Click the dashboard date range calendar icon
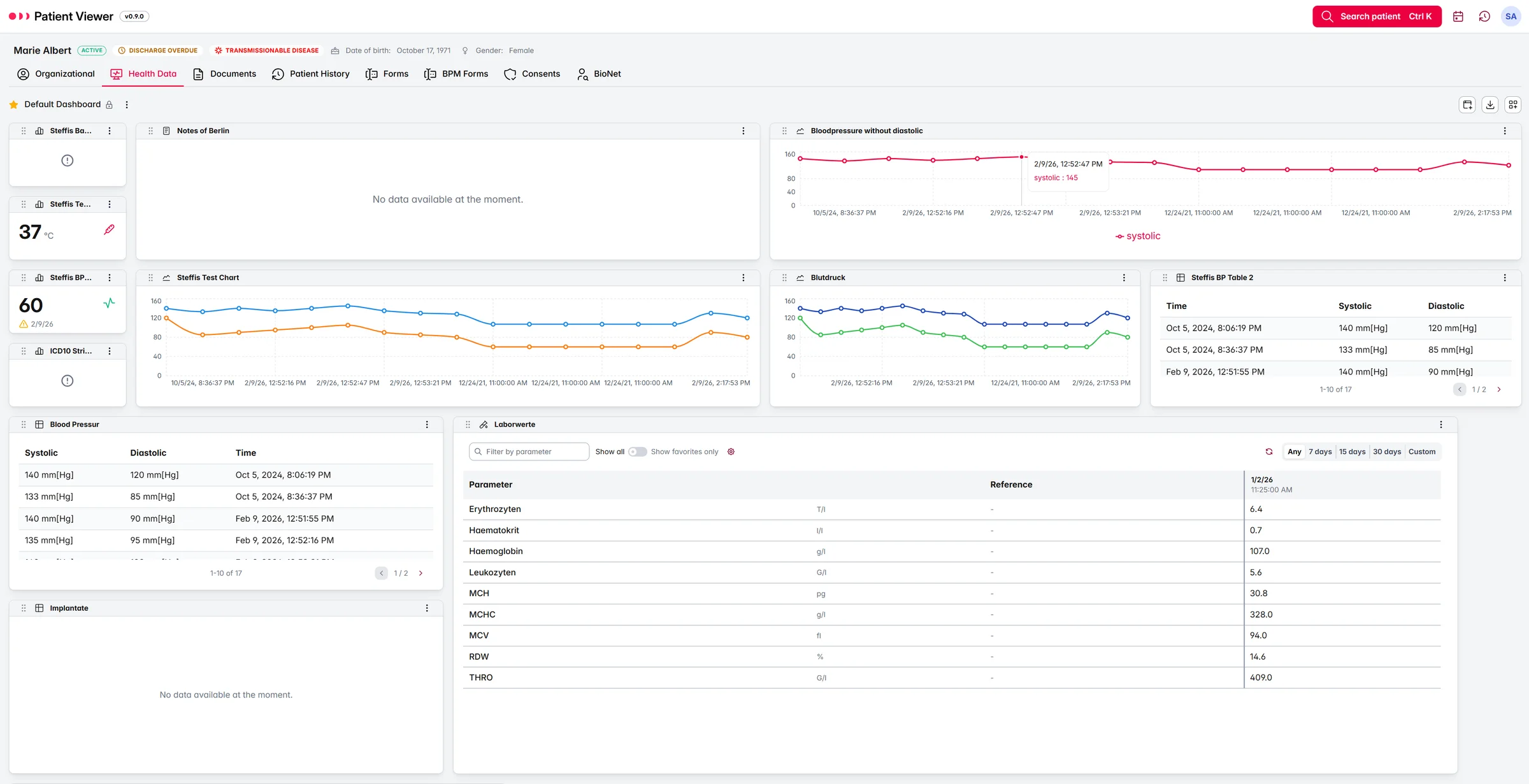The width and height of the screenshot is (1529, 784). click(x=1467, y=104)
